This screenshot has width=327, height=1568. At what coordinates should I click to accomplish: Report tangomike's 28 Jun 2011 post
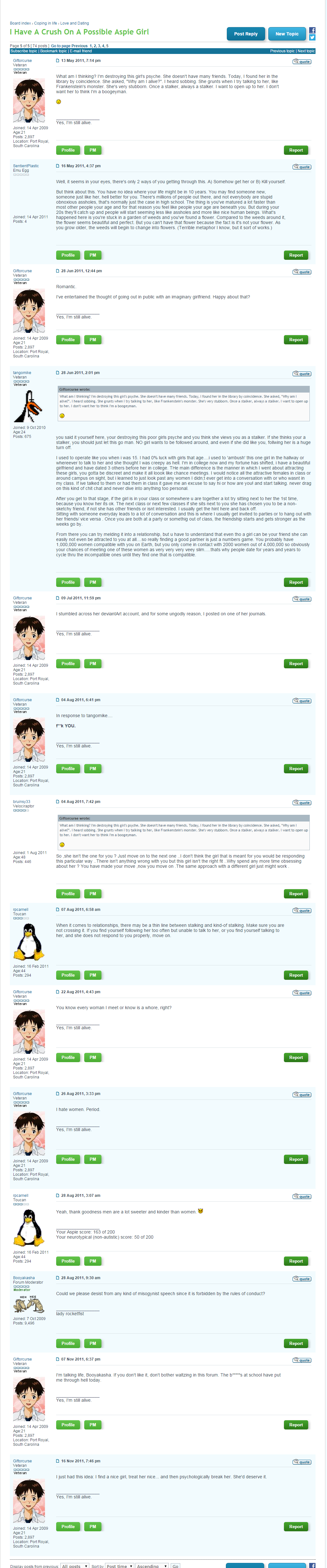pyautogui.click(x=296, y=582)
